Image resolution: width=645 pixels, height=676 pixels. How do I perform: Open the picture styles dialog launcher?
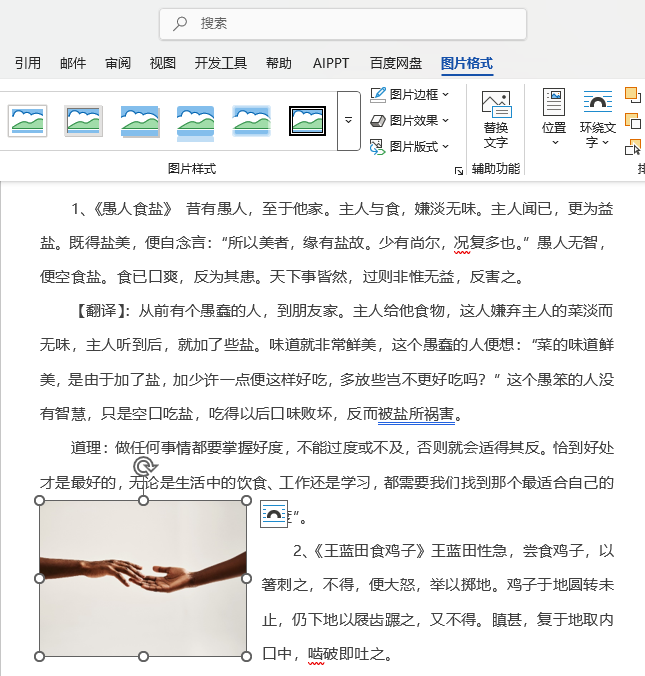459,171
